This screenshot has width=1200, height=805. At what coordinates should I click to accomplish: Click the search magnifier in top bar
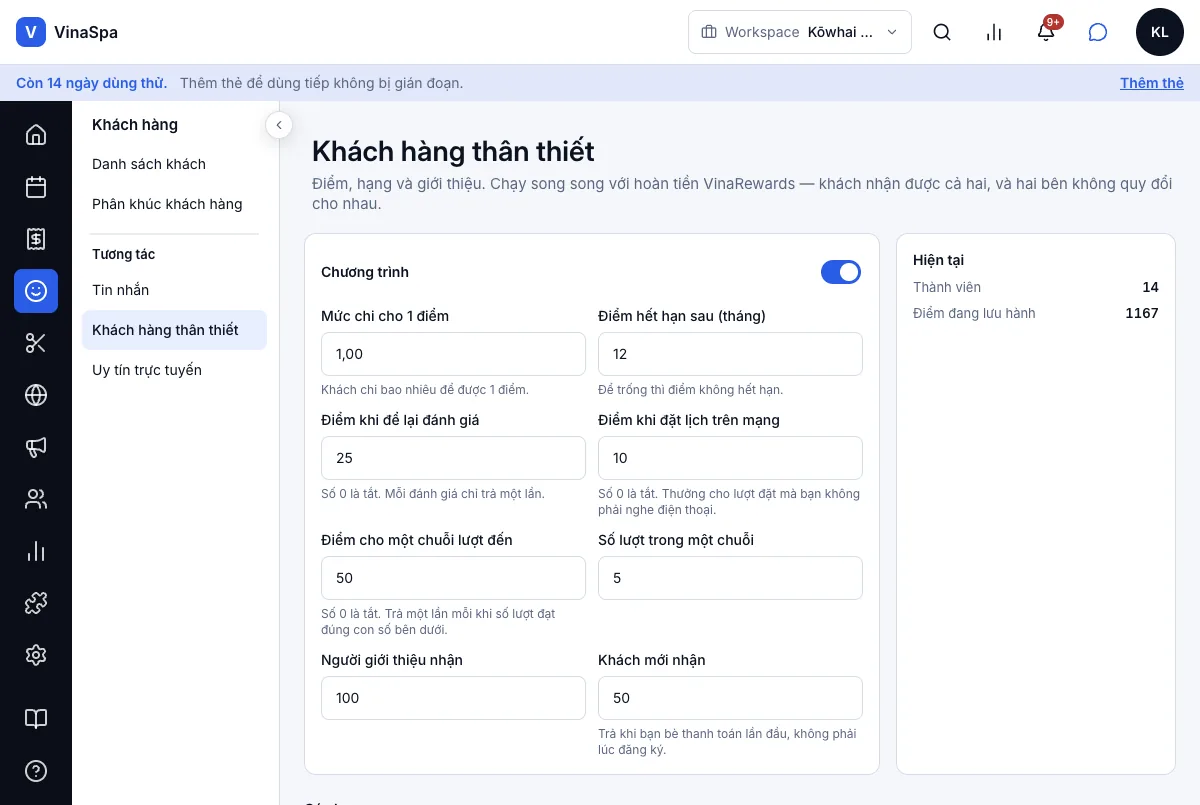pos(942,32)
